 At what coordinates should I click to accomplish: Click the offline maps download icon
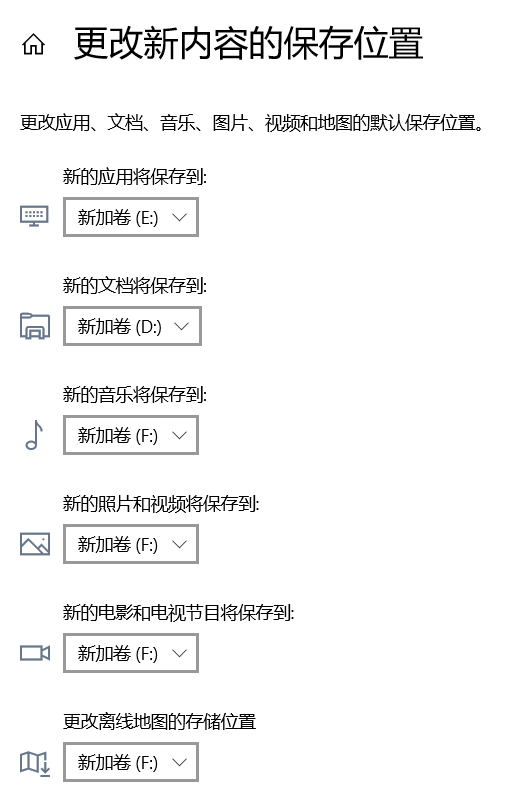pyautogui.click(x=35, y=764)
